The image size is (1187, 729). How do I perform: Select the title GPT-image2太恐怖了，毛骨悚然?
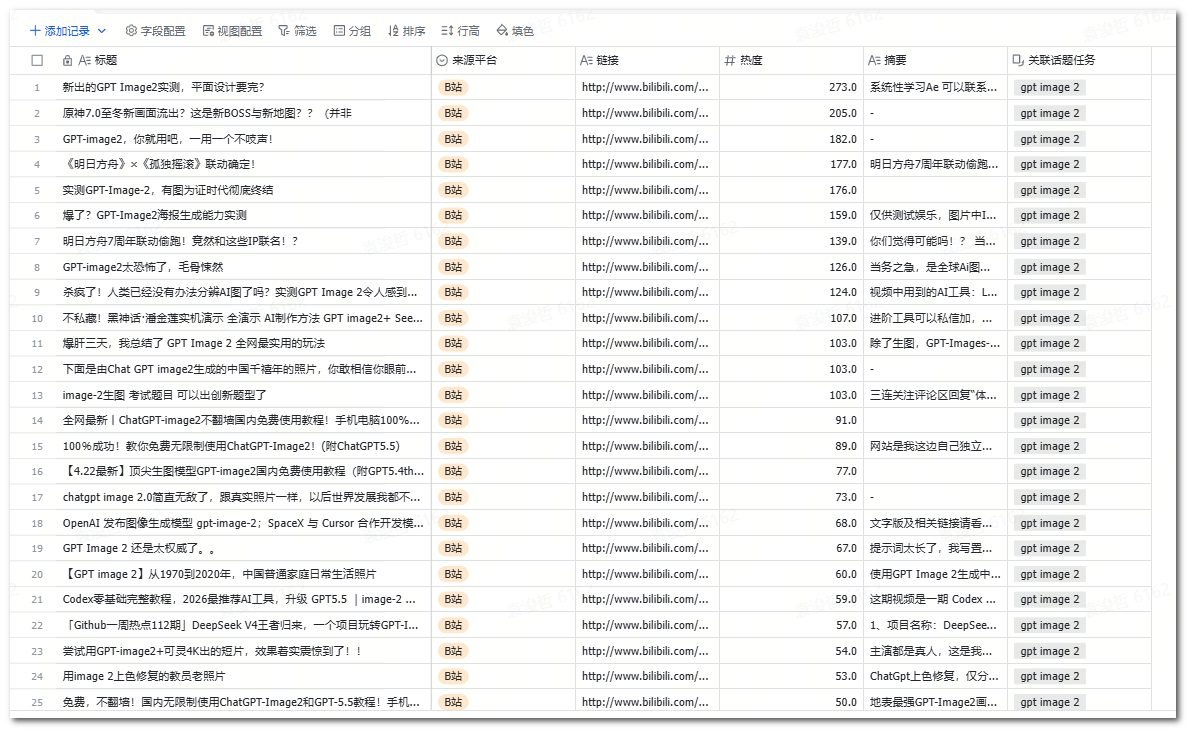pyautogui.click(x=143, y=267)
